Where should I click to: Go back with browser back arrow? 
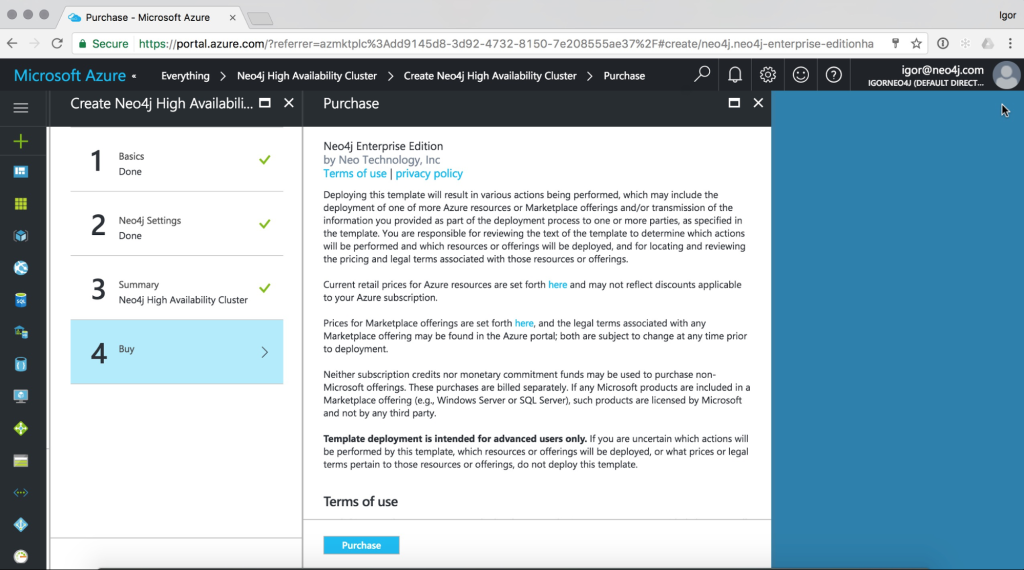12,44
